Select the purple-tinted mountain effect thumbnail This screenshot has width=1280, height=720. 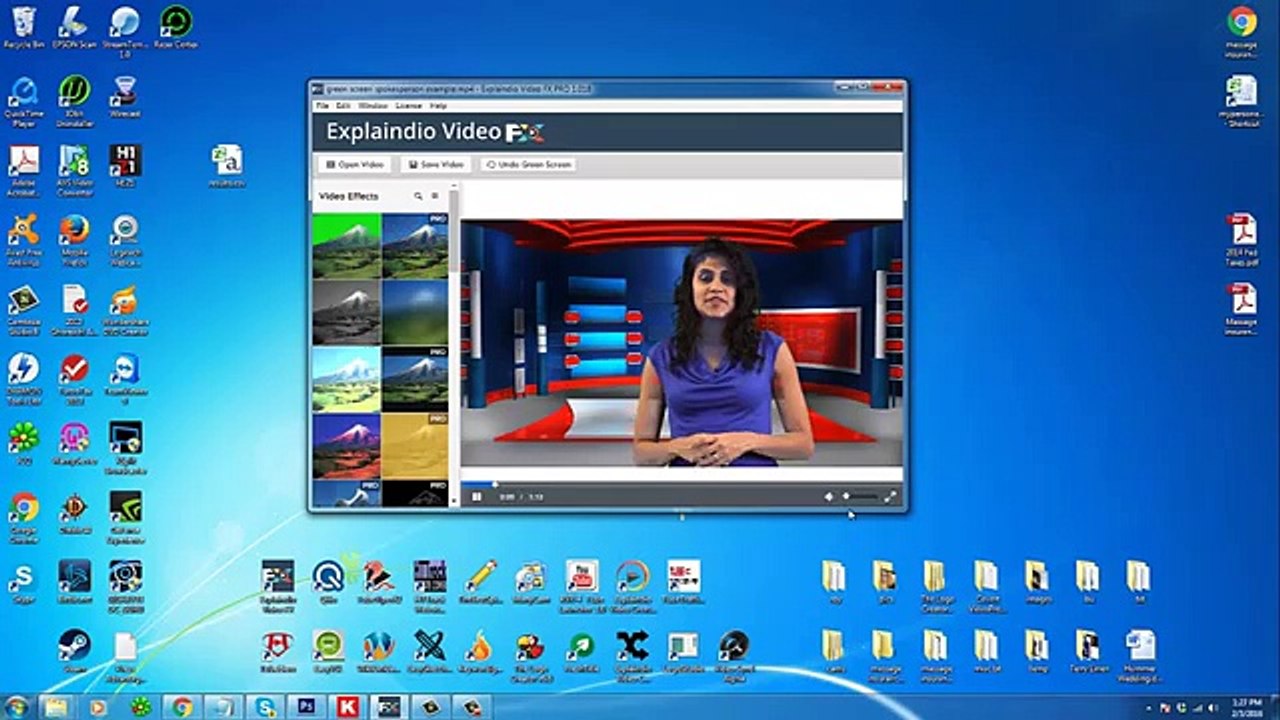tap(346, 446)
